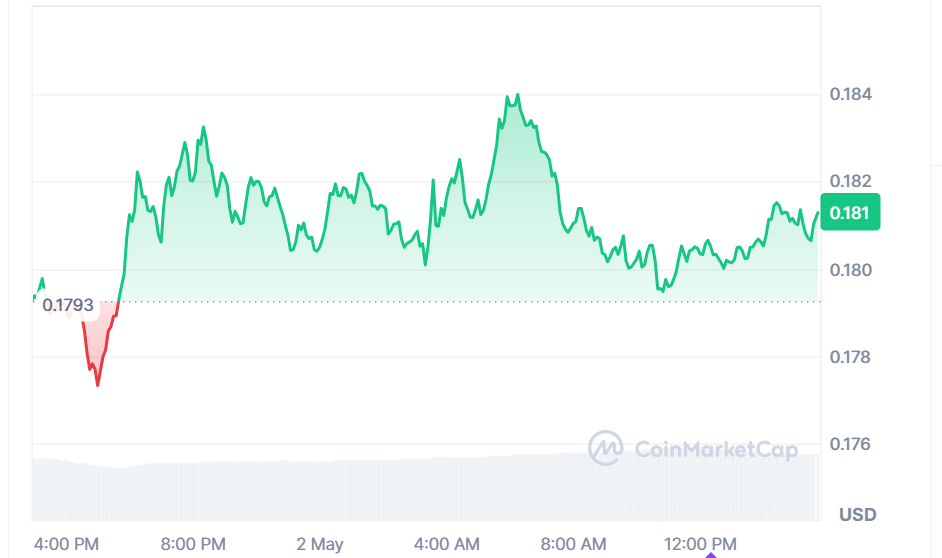This screenshot has width=942, height=558.
Task: Click the 0.182 y-axis label
Action: (x=851, y=181)
